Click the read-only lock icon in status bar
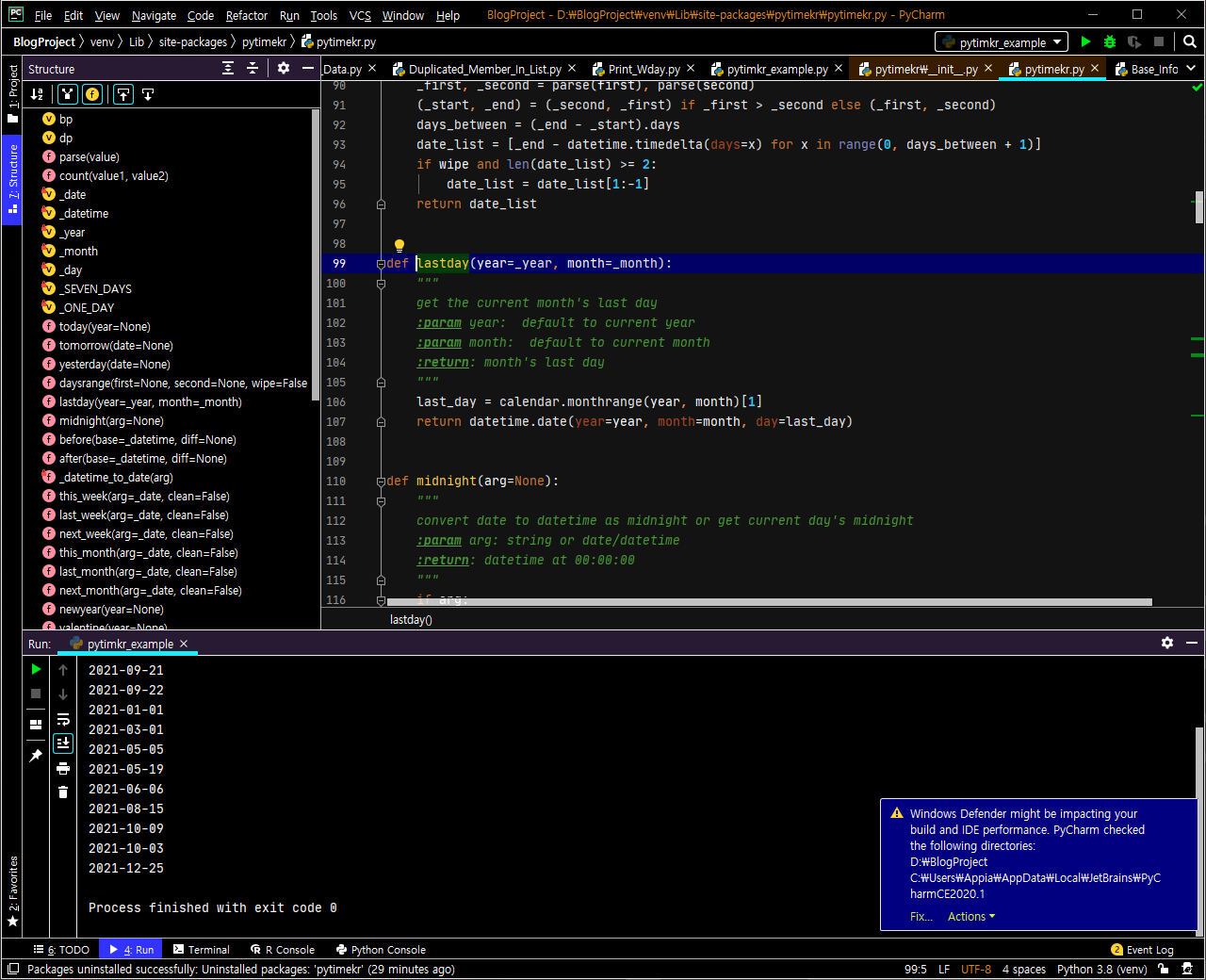Image resolution: width=1206 pixels, height=980 pixels. click(1164, 969)
